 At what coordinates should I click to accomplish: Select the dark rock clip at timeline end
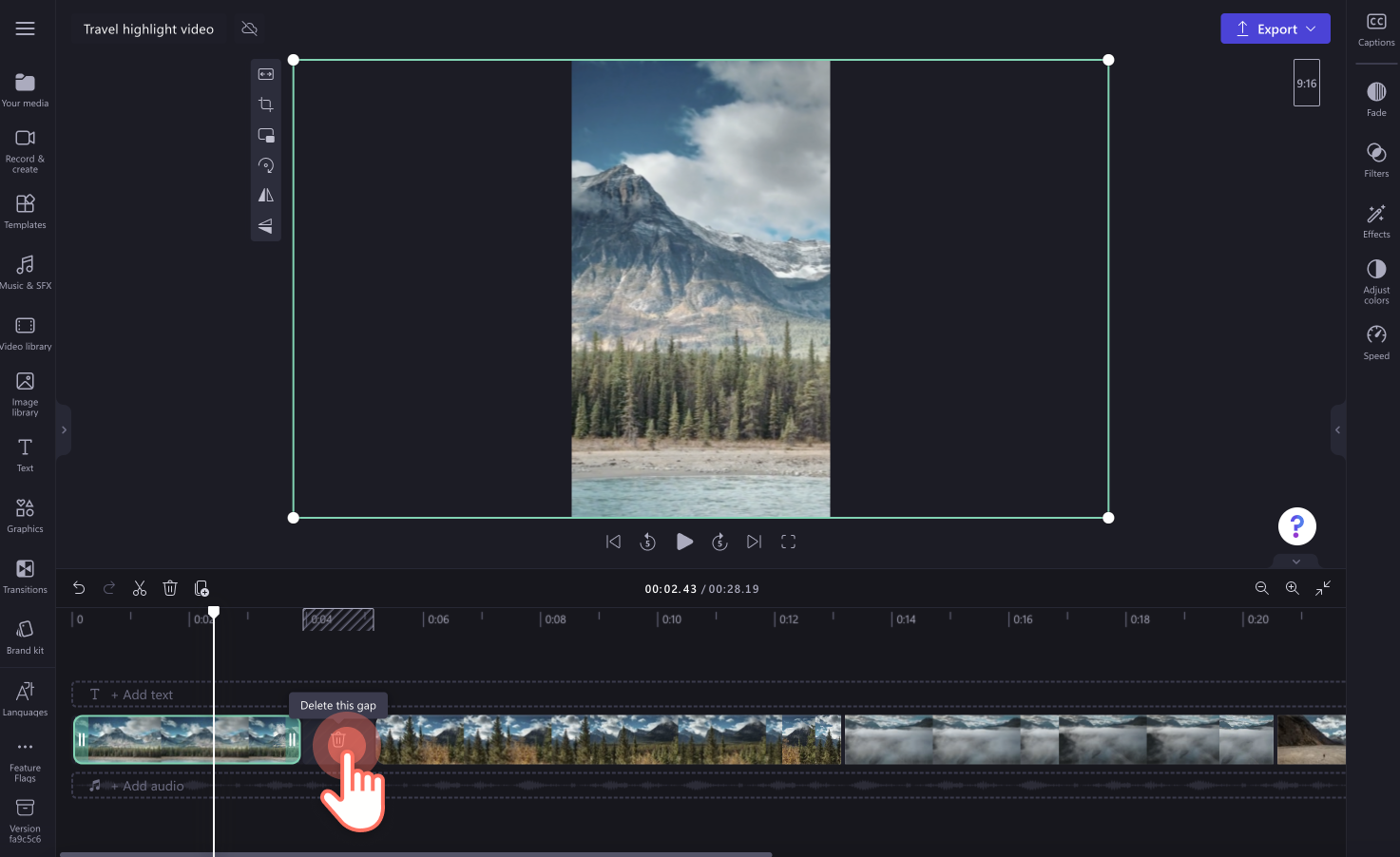pyautogui.click(x=1312, y=740)
